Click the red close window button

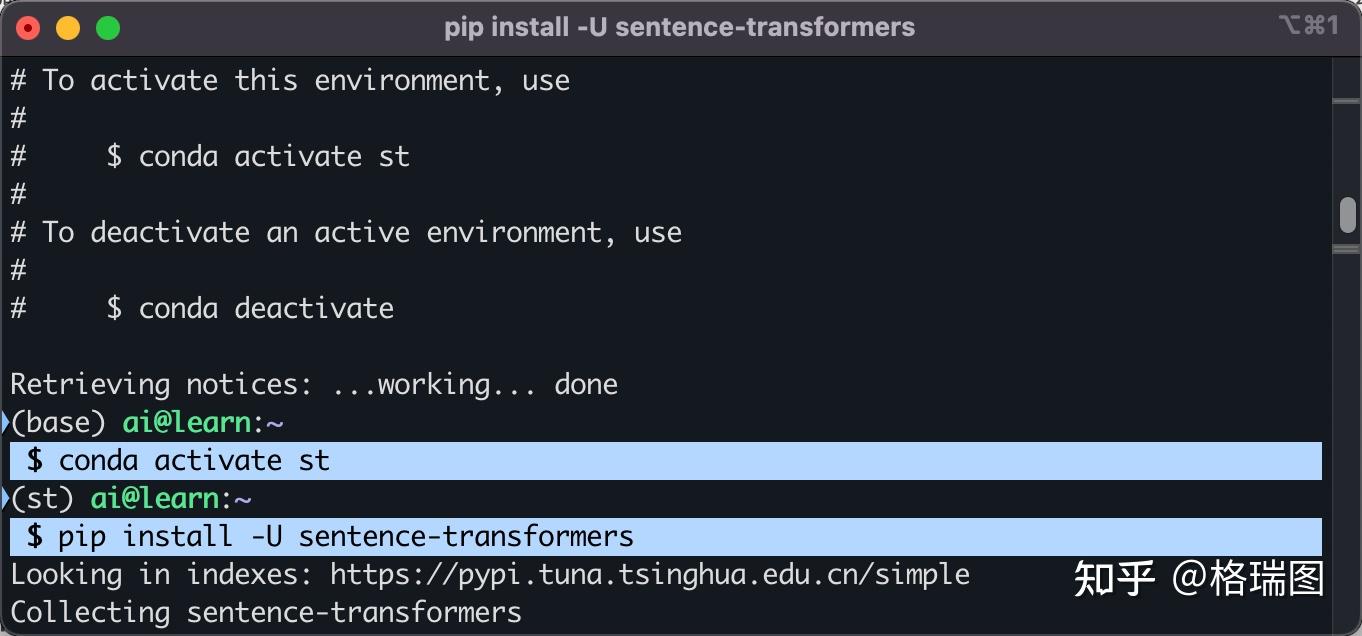(28, 28)
